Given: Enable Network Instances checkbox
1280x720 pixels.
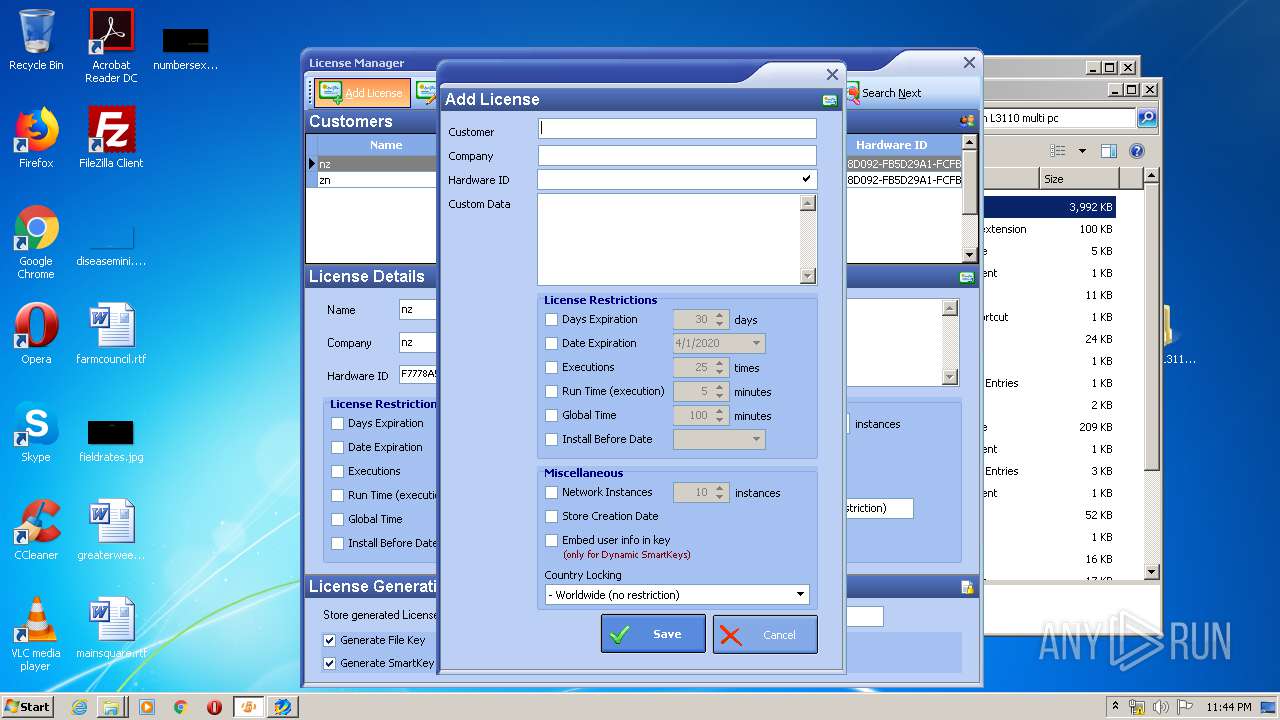Looking at the screenshot, I should (x=551, y=493).
